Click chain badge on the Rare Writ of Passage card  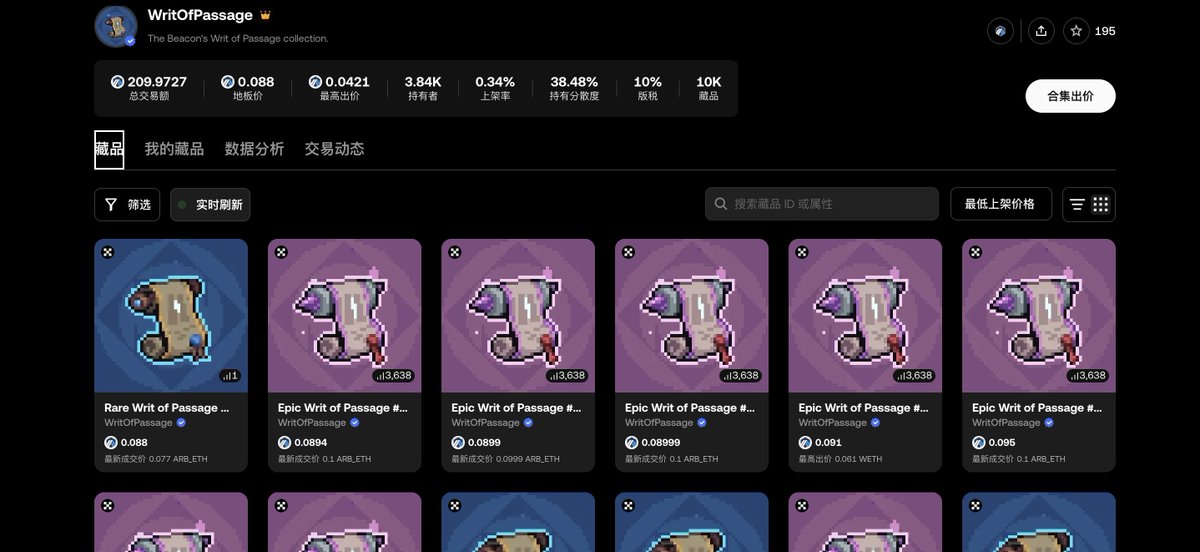(x=107, y=252)
